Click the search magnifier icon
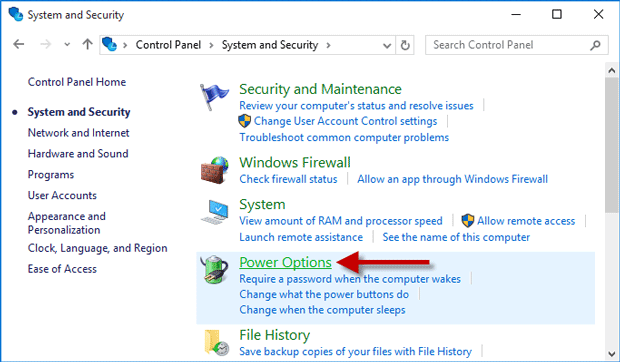The height and width of the screenshot is (362, 620). pos(595,45)
